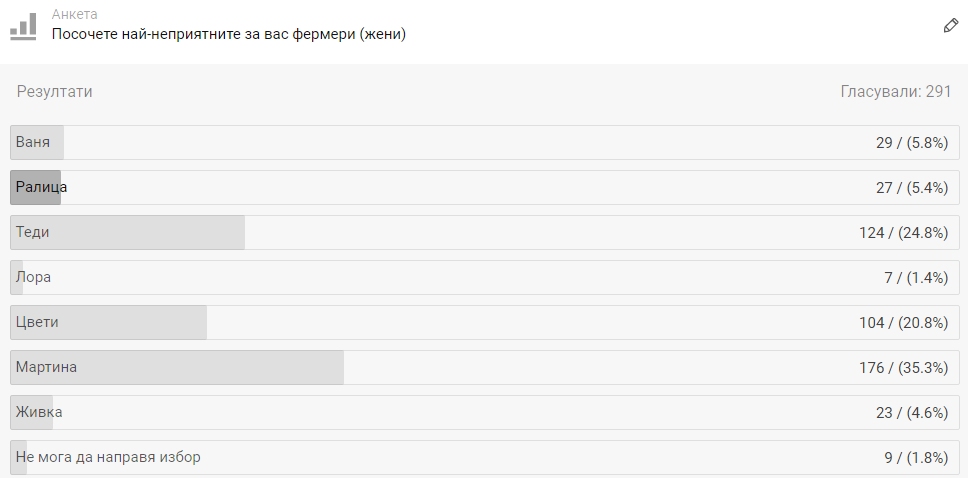The height and width of the screenshot is (478, 968).
Task: Click the Анкета label
Action: click(x=74, y=14)
